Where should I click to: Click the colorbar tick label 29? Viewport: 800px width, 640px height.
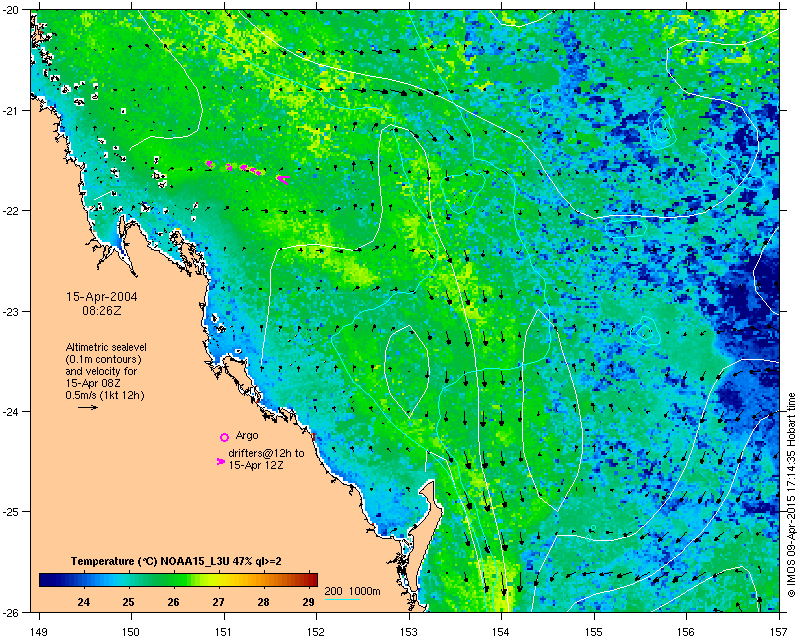(x=308, y=602)
